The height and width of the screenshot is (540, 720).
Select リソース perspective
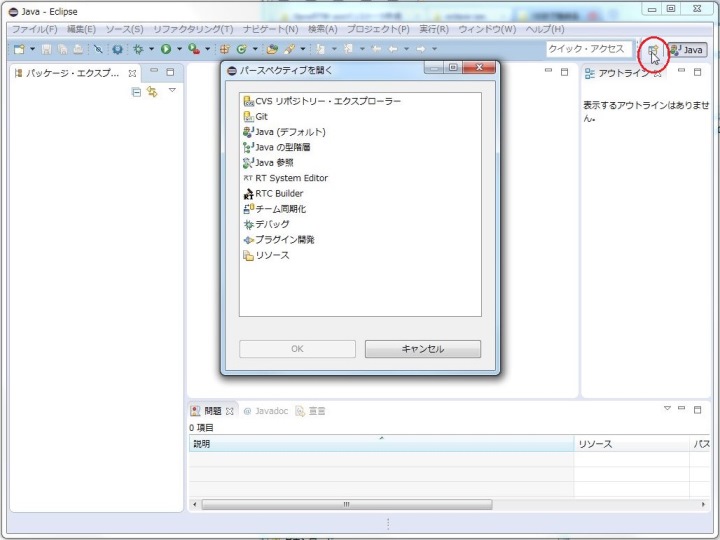click(x=266, y=255)
